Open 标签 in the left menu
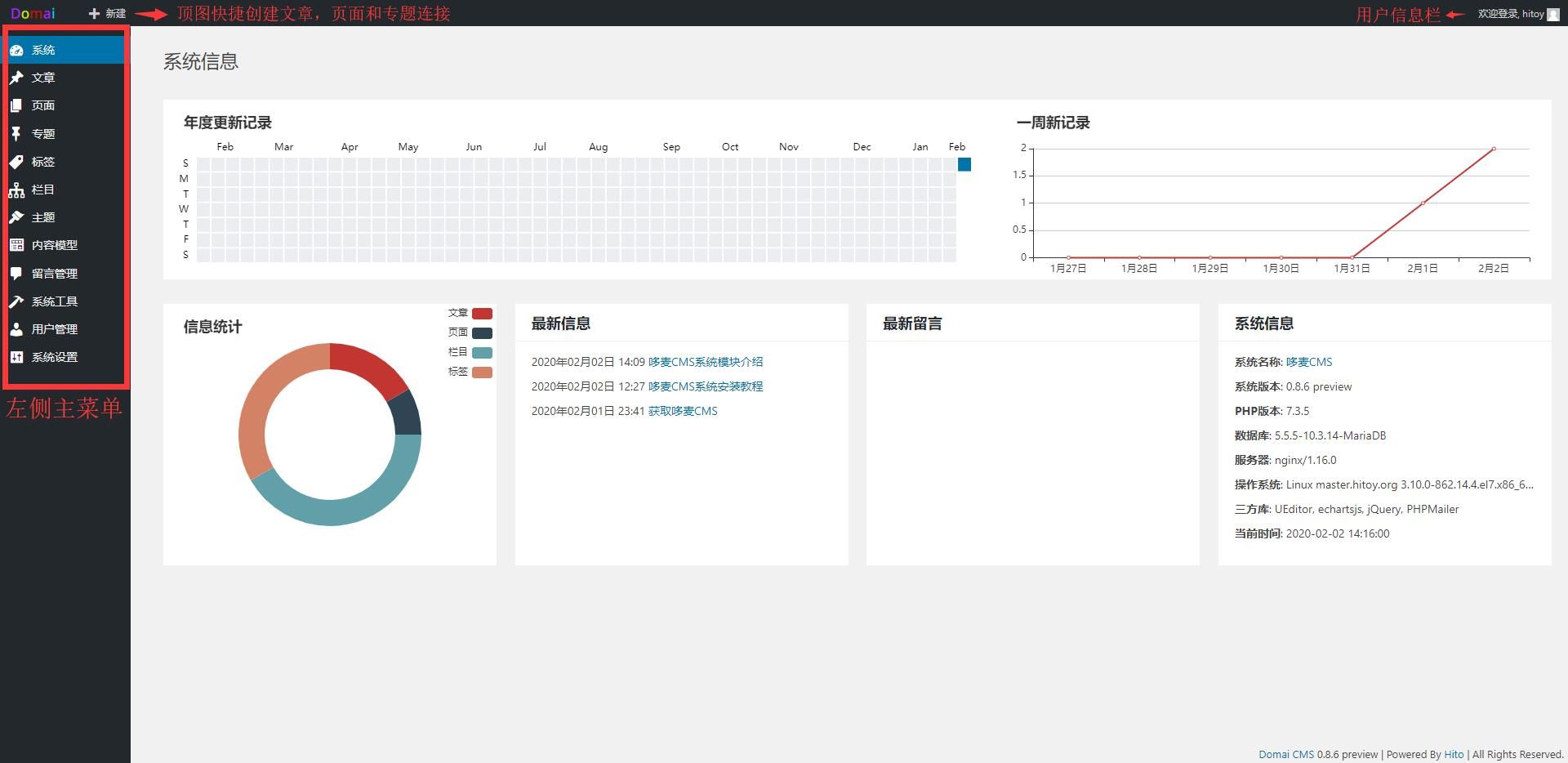This screenshot has width=1568, height=763. tap(65, 162)
